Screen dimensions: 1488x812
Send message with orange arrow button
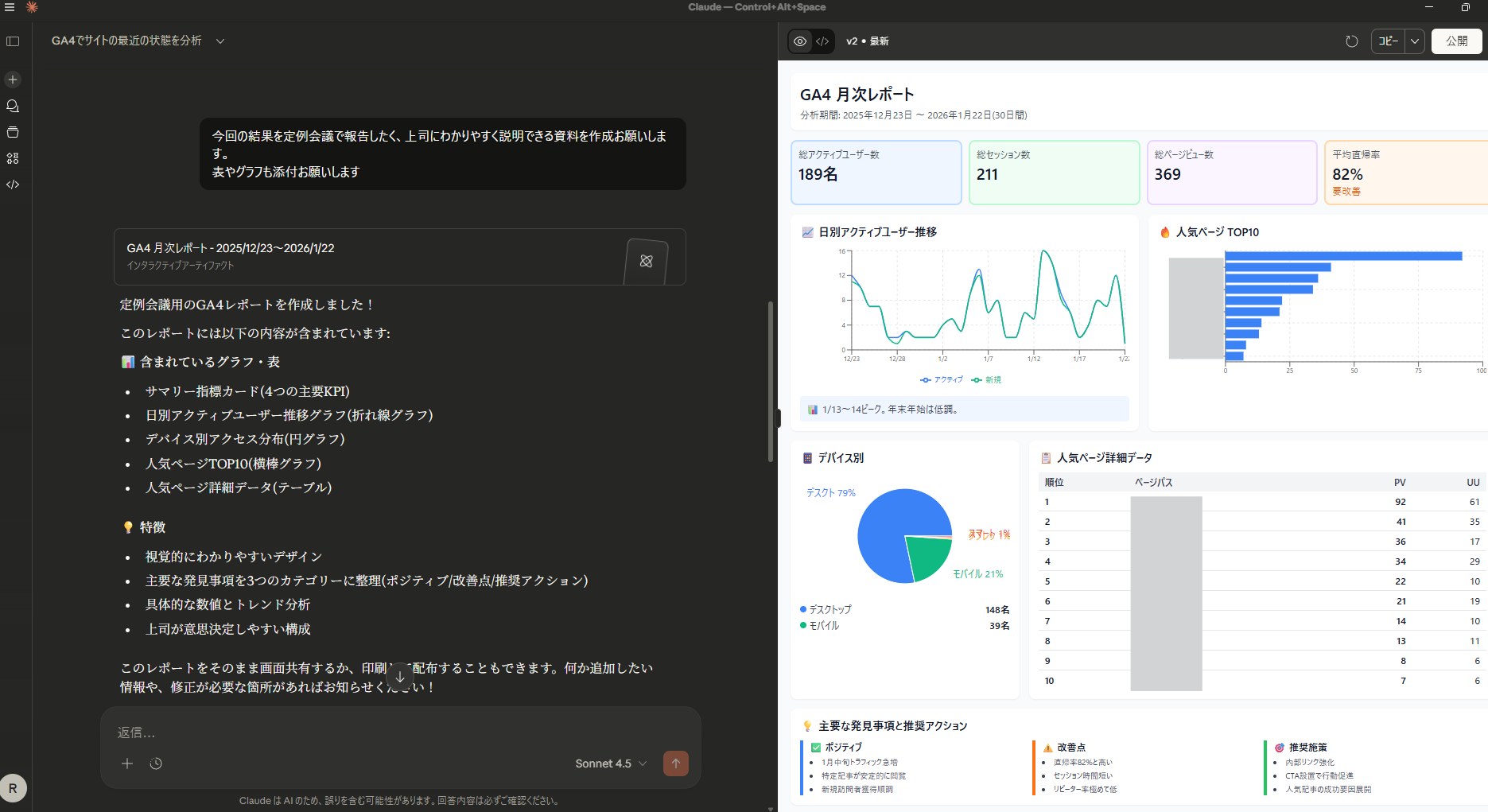676,763
